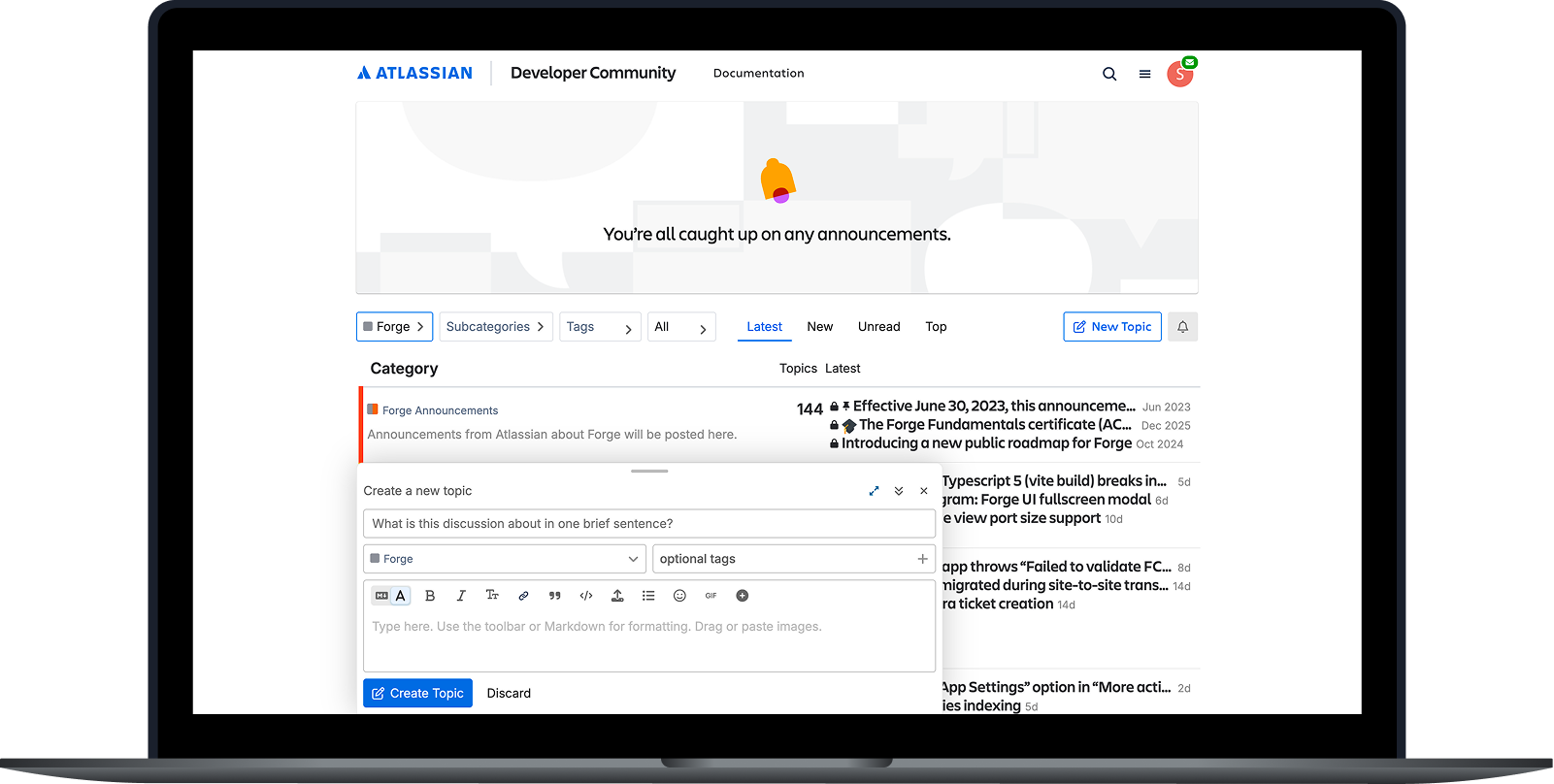Viewport: 1554px width, 784px height.
Task: Open the Documentation link in header
Action: (759, 74)
